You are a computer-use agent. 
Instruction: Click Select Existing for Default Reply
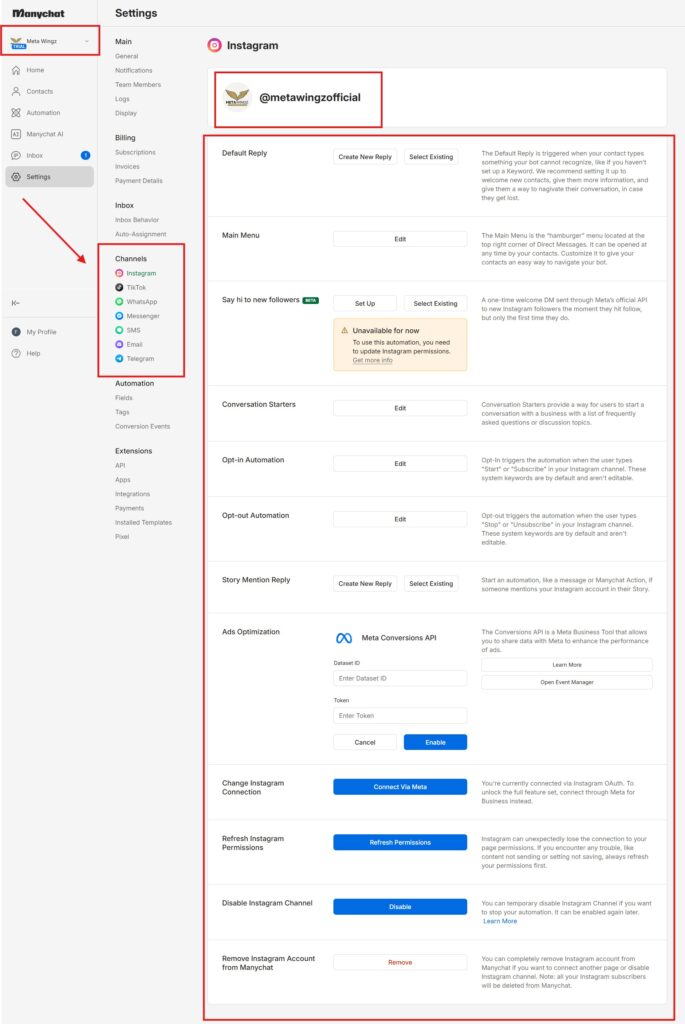click(x=431, y=157)
